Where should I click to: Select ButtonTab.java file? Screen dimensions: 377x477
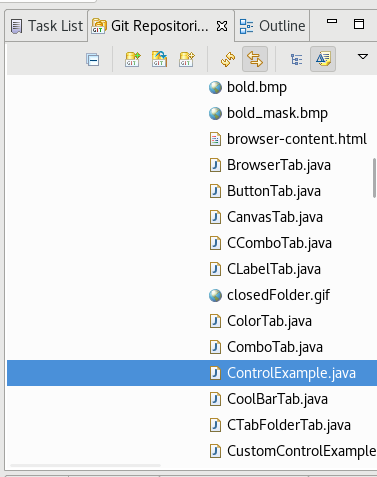[274, 191]
